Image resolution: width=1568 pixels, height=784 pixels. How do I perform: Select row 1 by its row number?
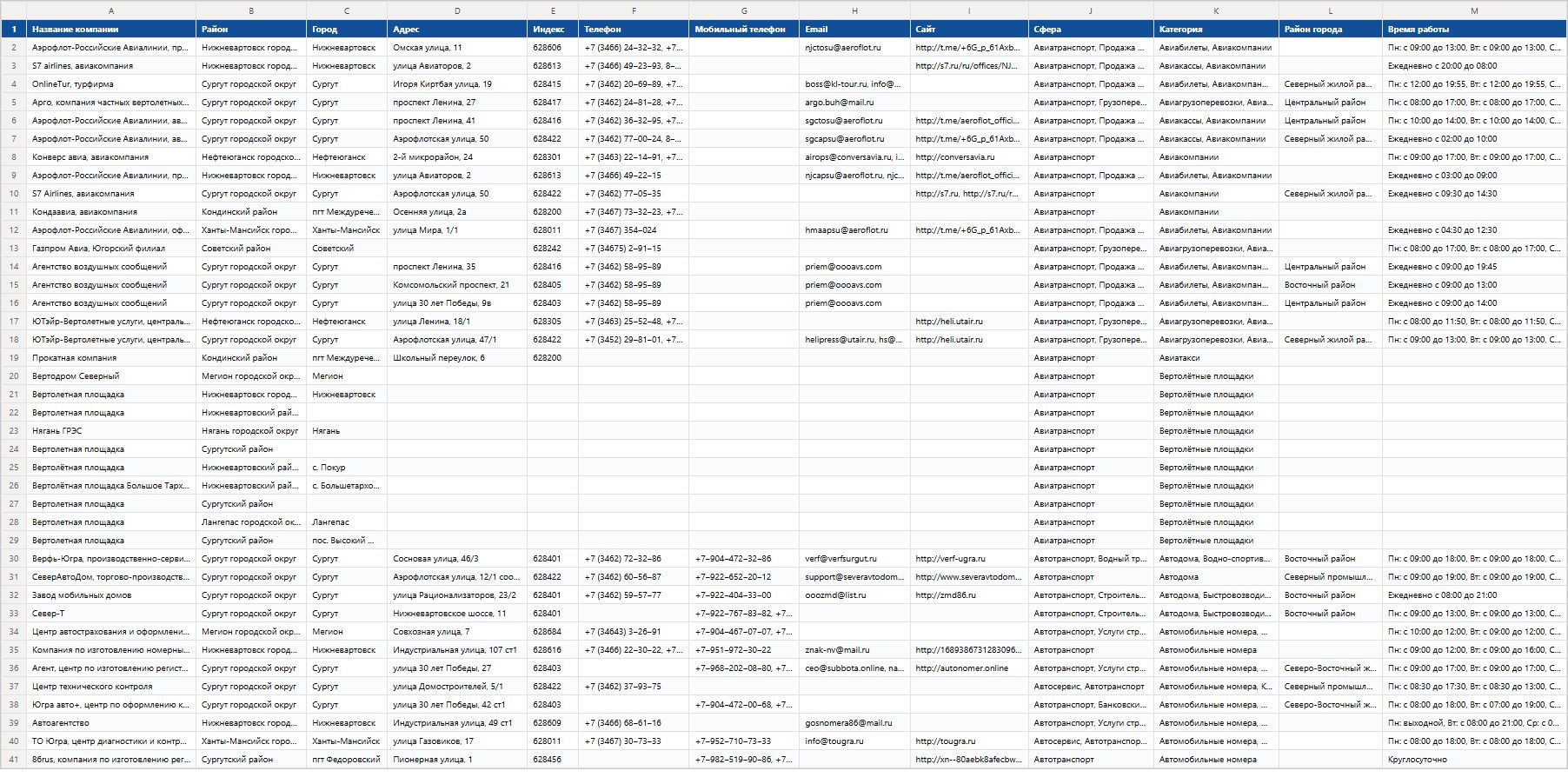coord(13,29)
